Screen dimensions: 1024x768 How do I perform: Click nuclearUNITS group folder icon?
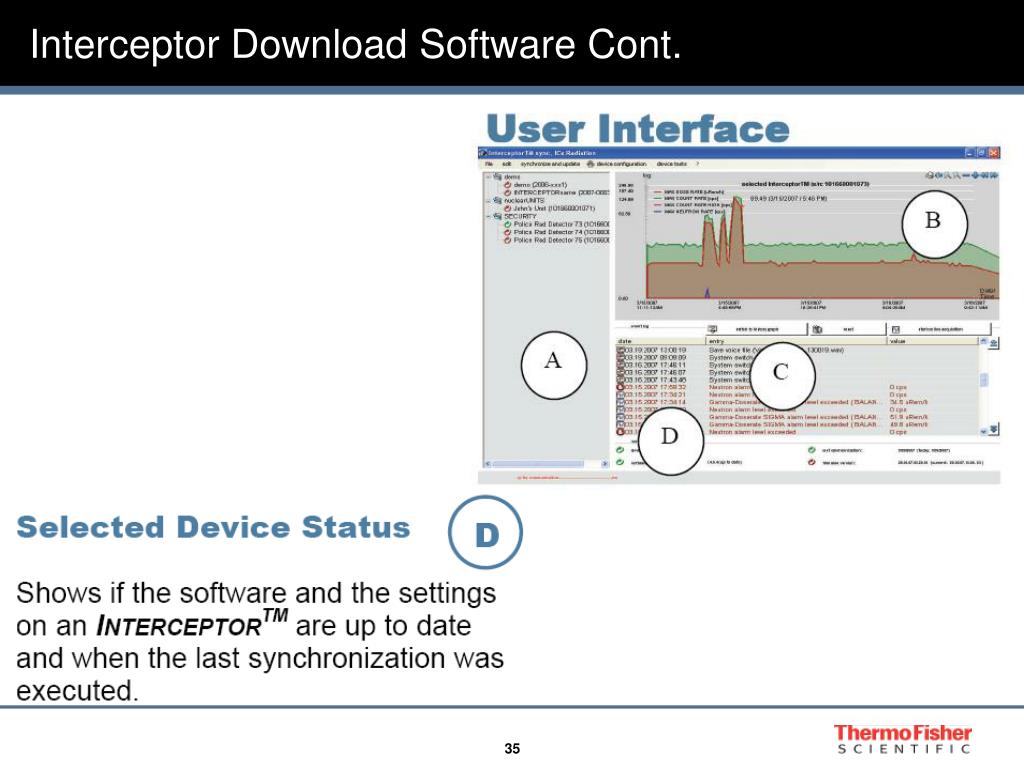(x=498, y=200)
